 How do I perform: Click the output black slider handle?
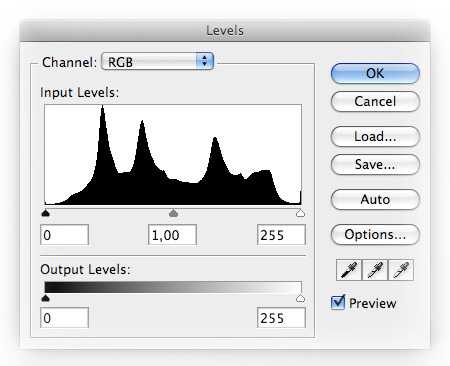tap(46, 298)
